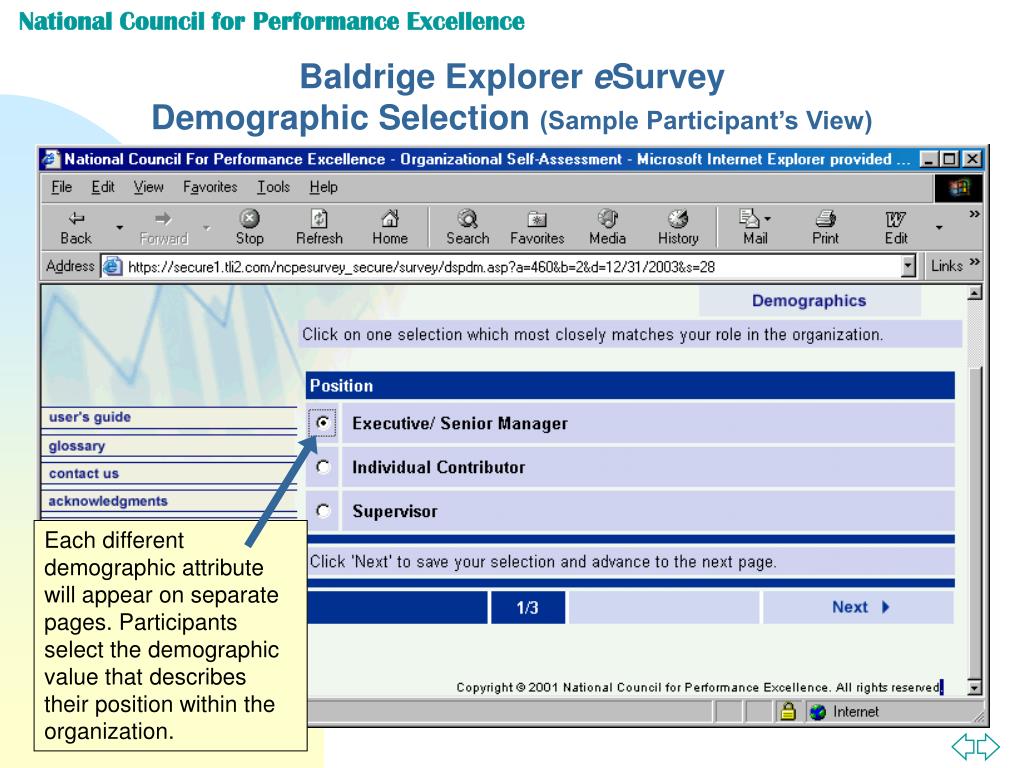
Task: Click the Executive/ Senior Manager label
Action: 460,423
